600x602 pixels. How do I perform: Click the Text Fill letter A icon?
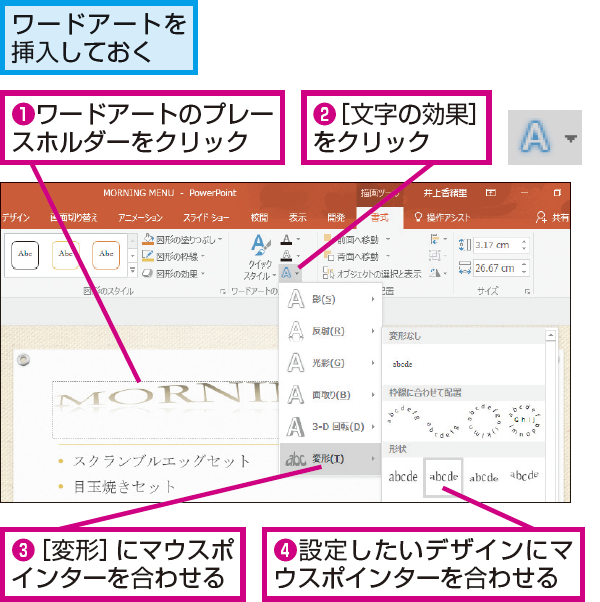[286, 240]
